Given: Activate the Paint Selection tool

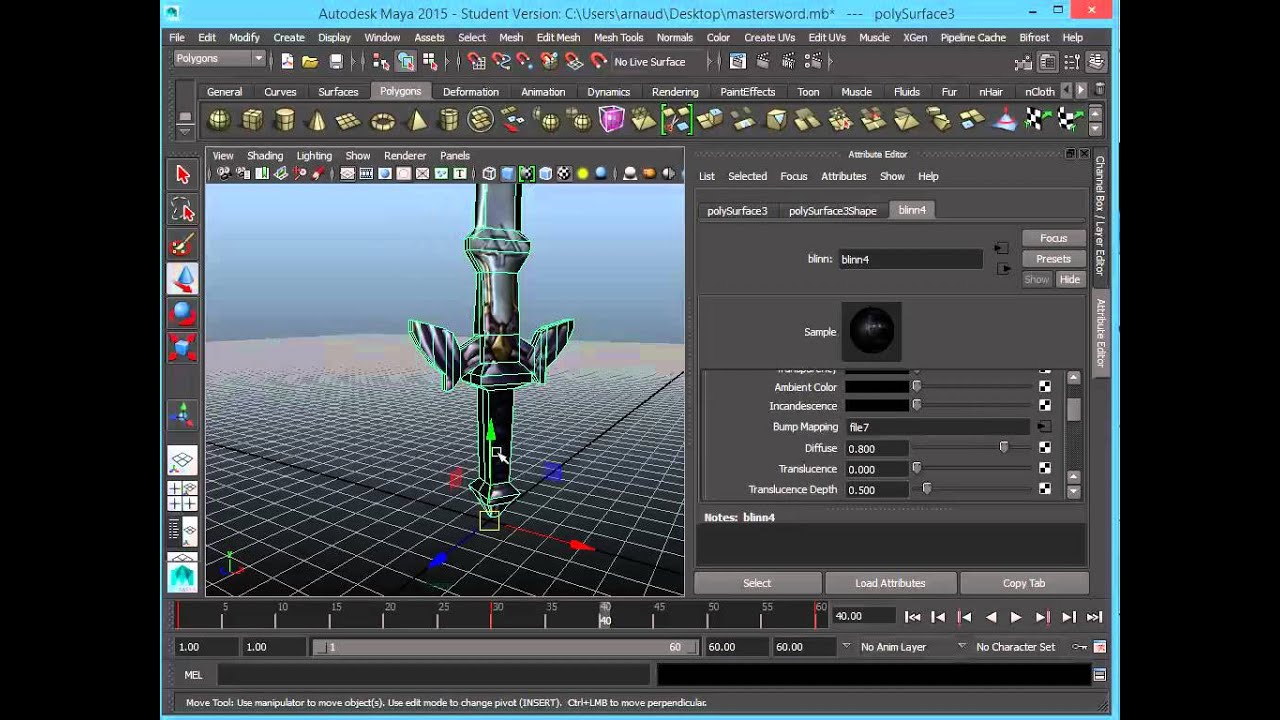Looking at the screenshot, I should coord(182,245).
